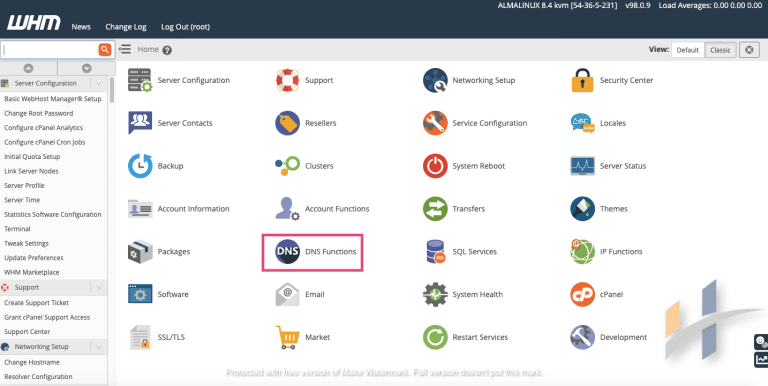
Task: Open Change Log in the top bar
Action: pos(126,27)
